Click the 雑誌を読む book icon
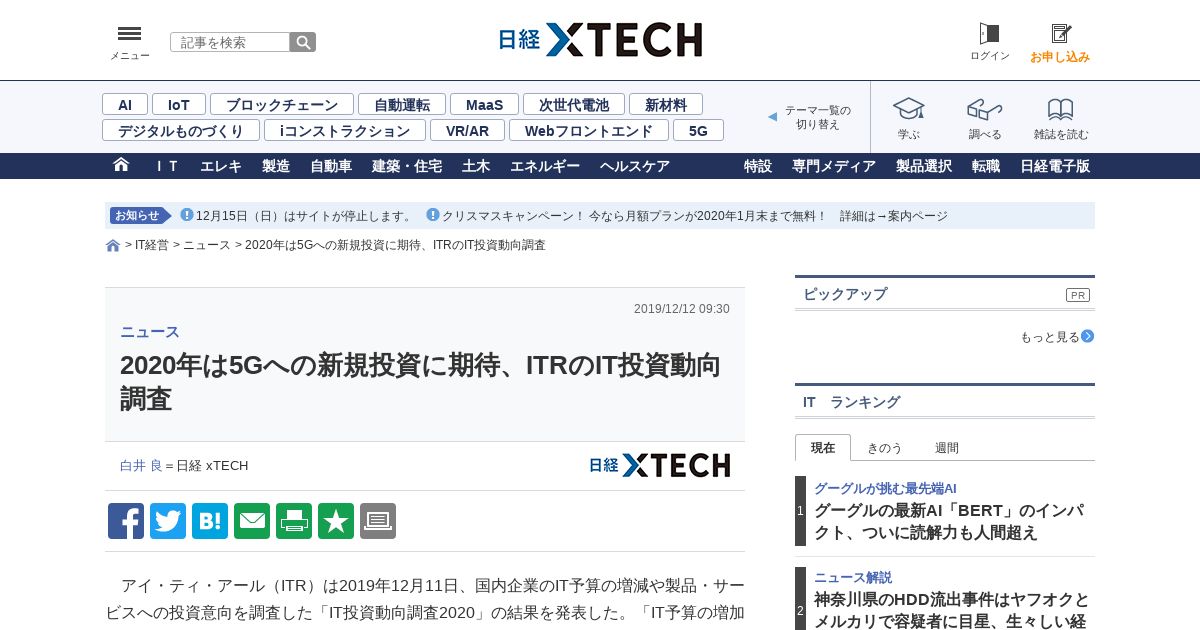The image size is (1200, 630). pyautogui.click(x=1061, y=109)
